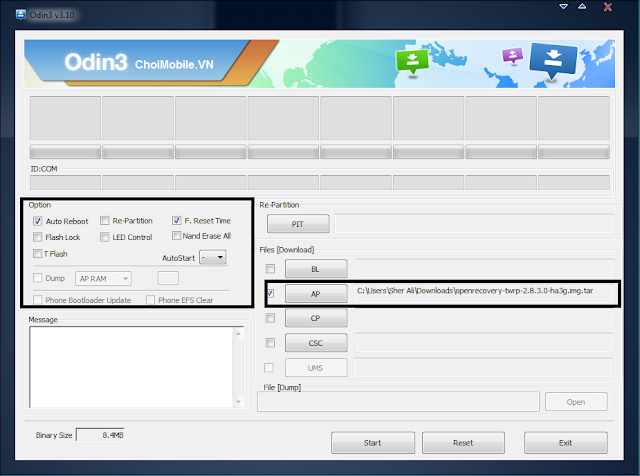Viewport: 640px width, 476px height.
Task: Click the title bar up-arrow icon
Action: 582,6
